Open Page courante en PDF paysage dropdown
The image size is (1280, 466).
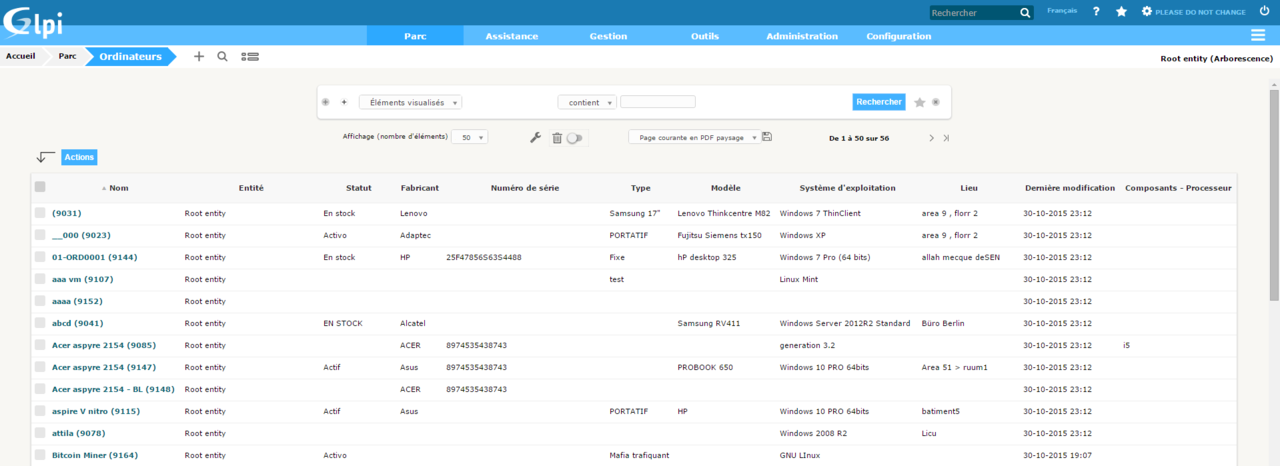pos(693,137)
